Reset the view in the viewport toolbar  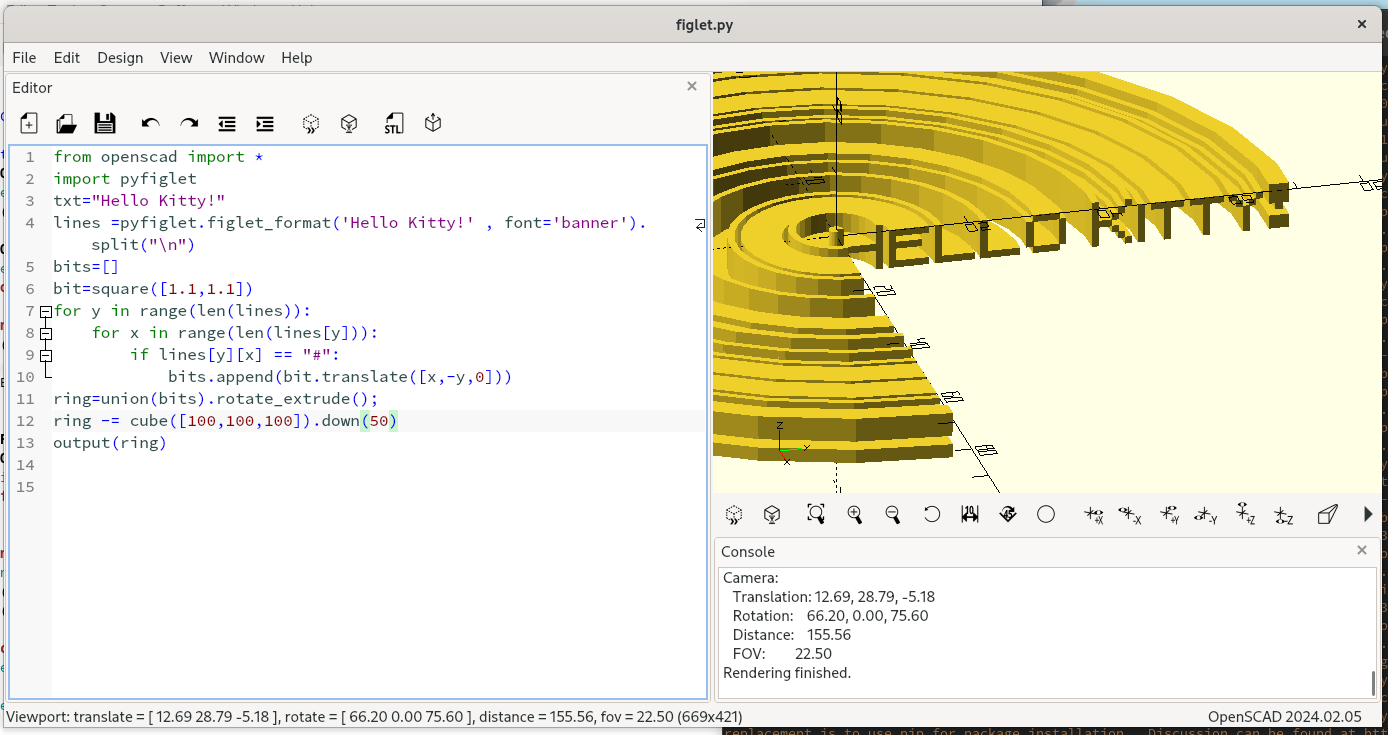[931, 514]
